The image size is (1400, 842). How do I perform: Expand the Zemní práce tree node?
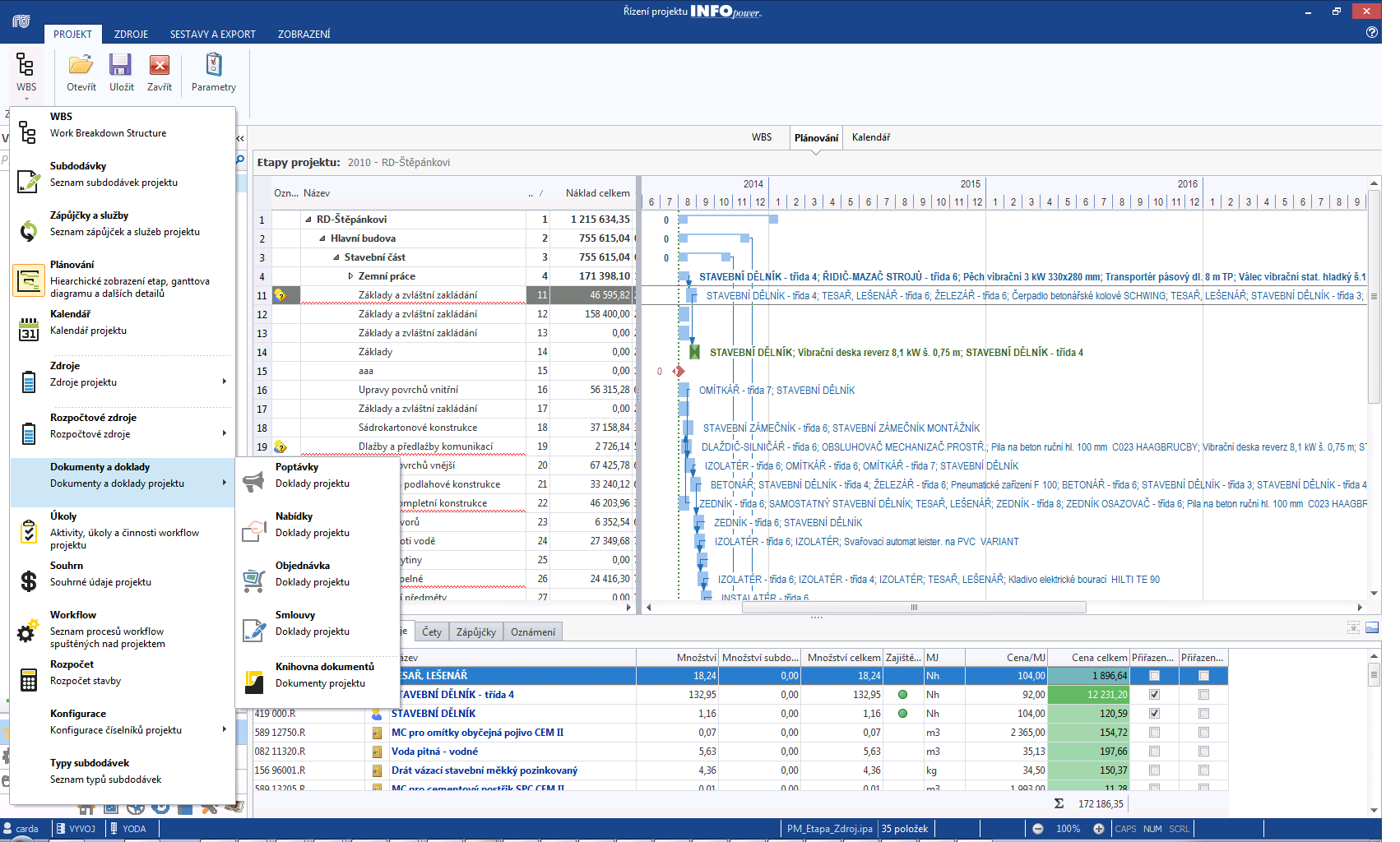350,276
